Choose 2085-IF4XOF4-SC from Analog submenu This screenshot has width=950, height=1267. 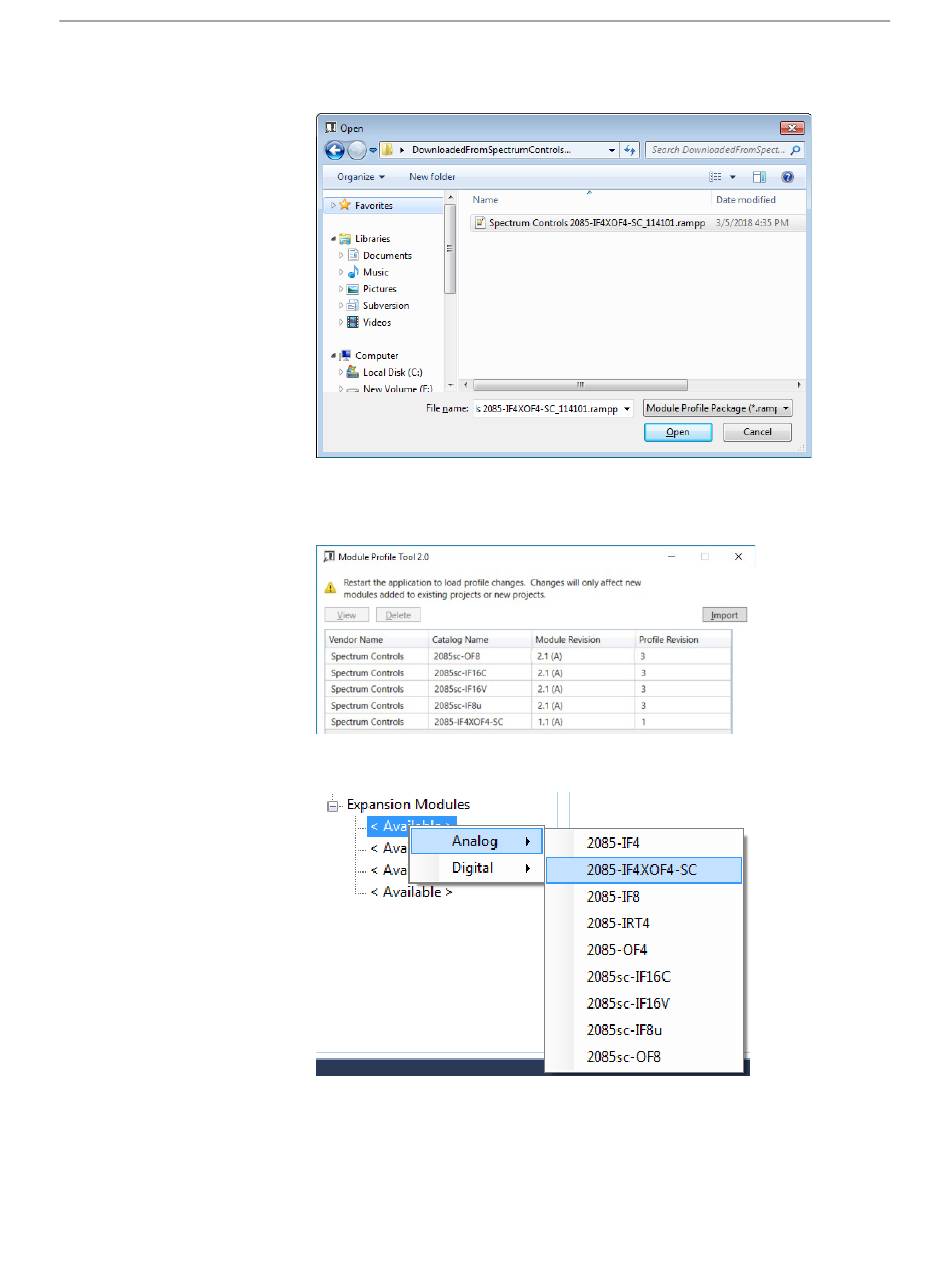pyautogui.click(x=644, y=870)
